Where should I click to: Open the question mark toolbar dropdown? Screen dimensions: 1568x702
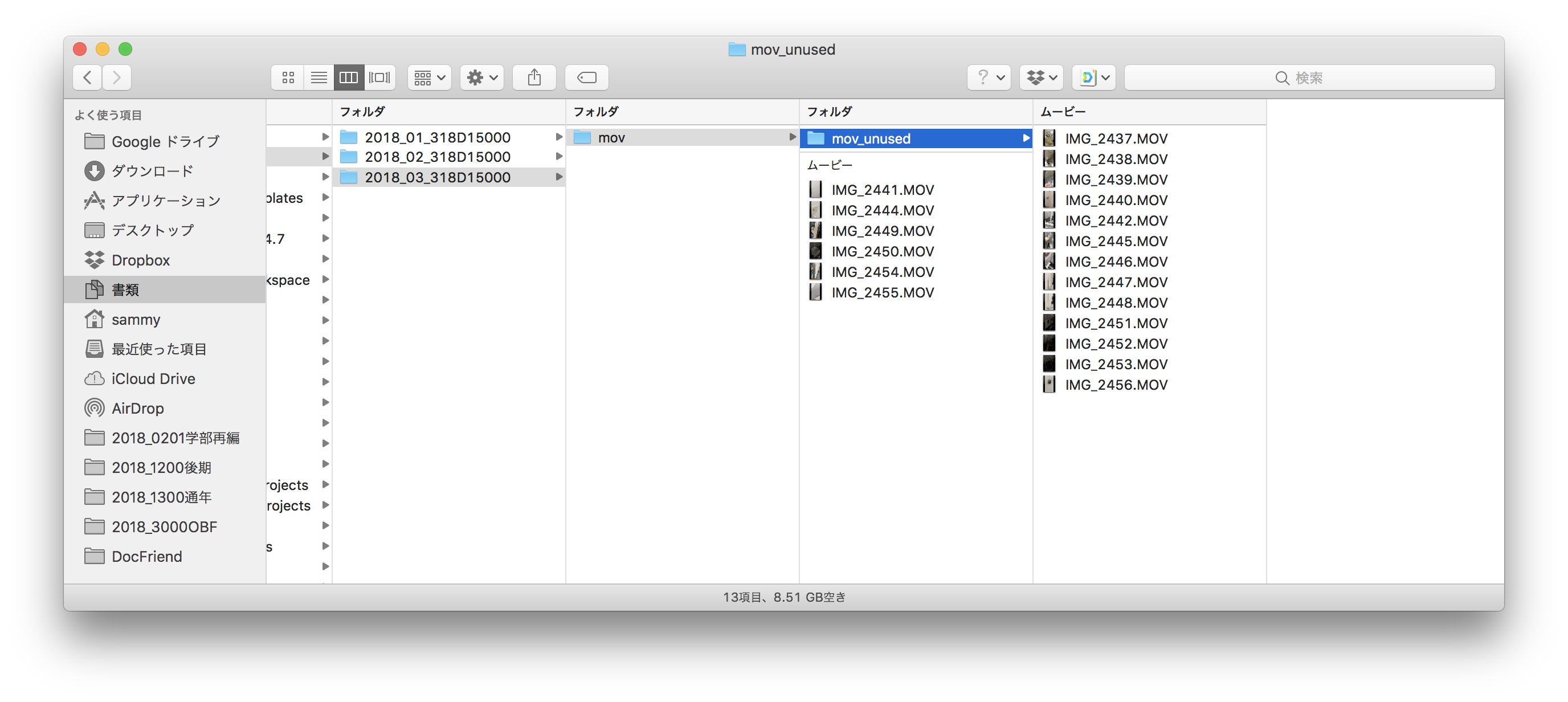point(989,77)
